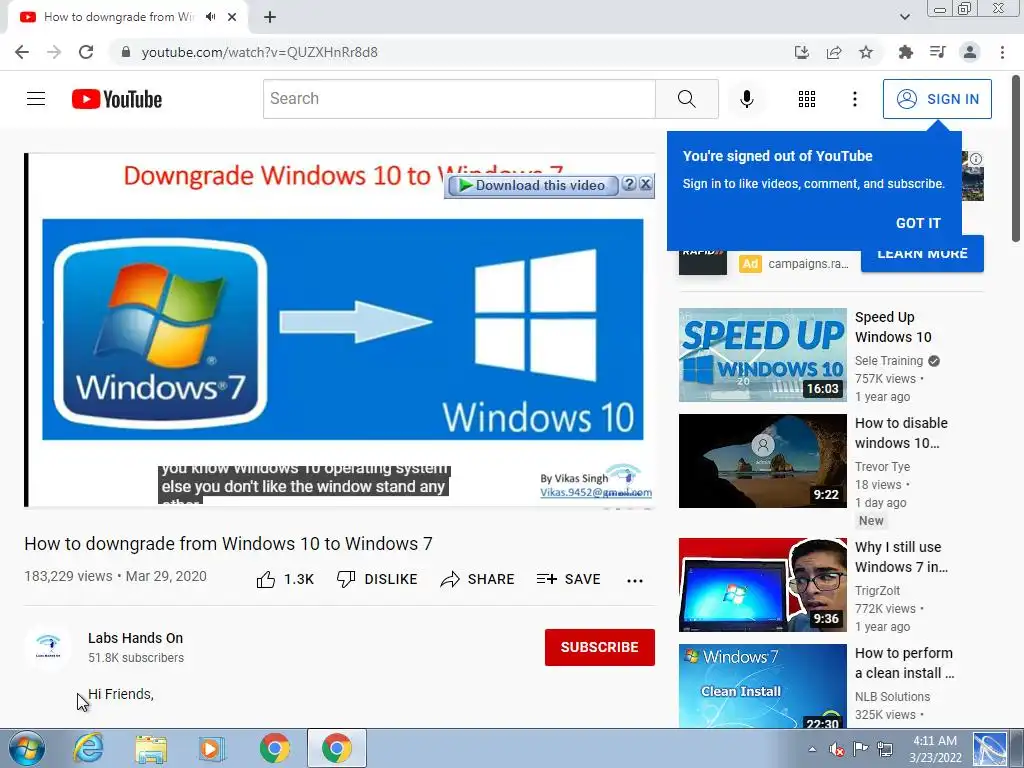Expand the tab search chevron

[x=904, y=17]
